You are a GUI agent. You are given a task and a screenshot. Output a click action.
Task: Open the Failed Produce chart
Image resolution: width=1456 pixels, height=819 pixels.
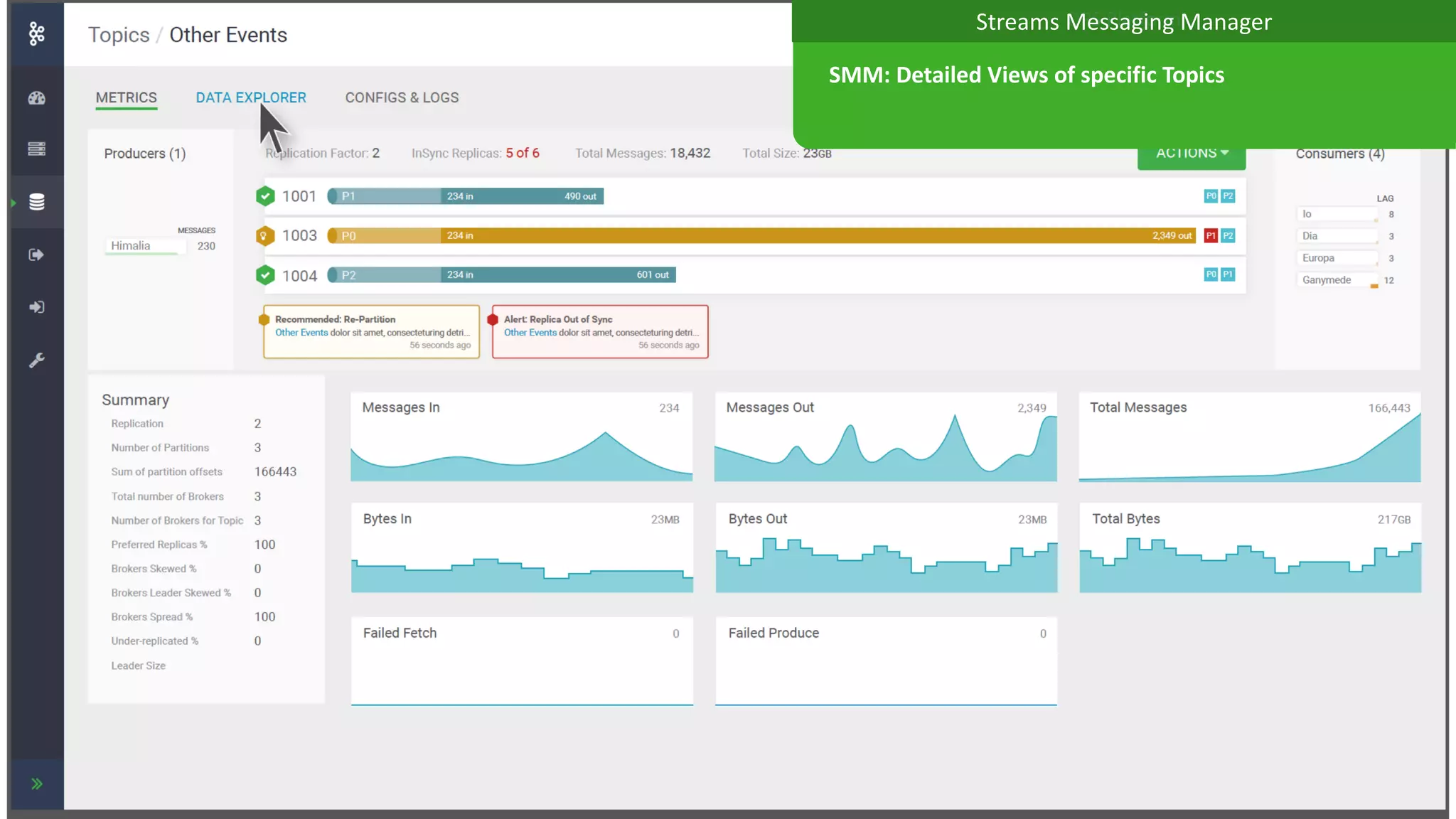(x=886, y=661)
